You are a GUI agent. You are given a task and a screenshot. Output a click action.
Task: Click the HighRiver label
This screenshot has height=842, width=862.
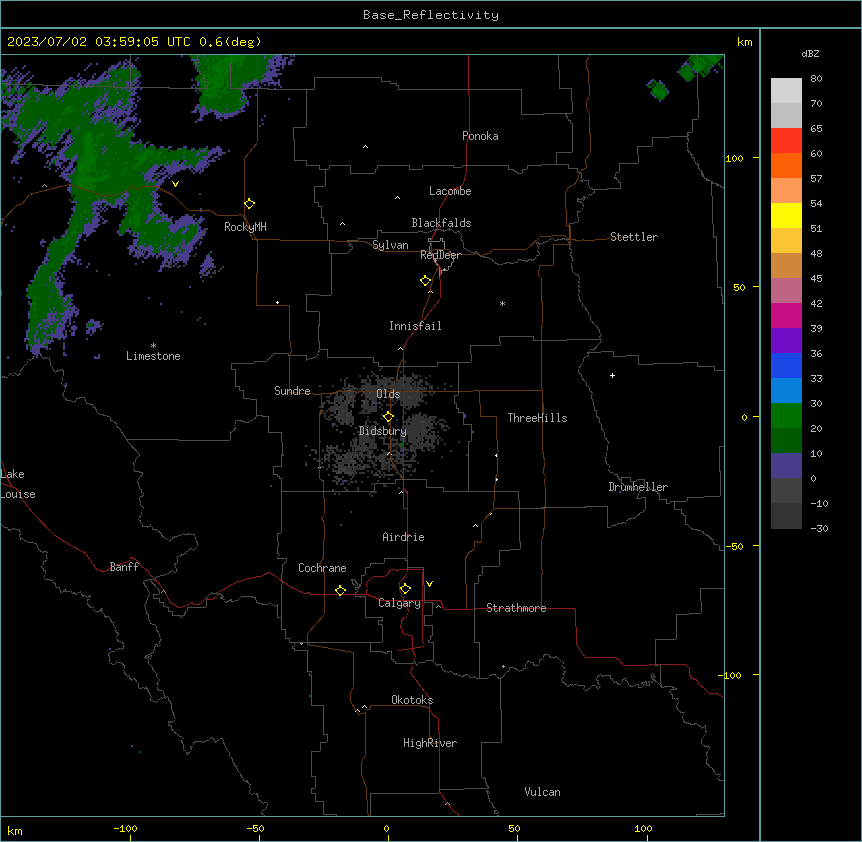[x=430, y=743]
